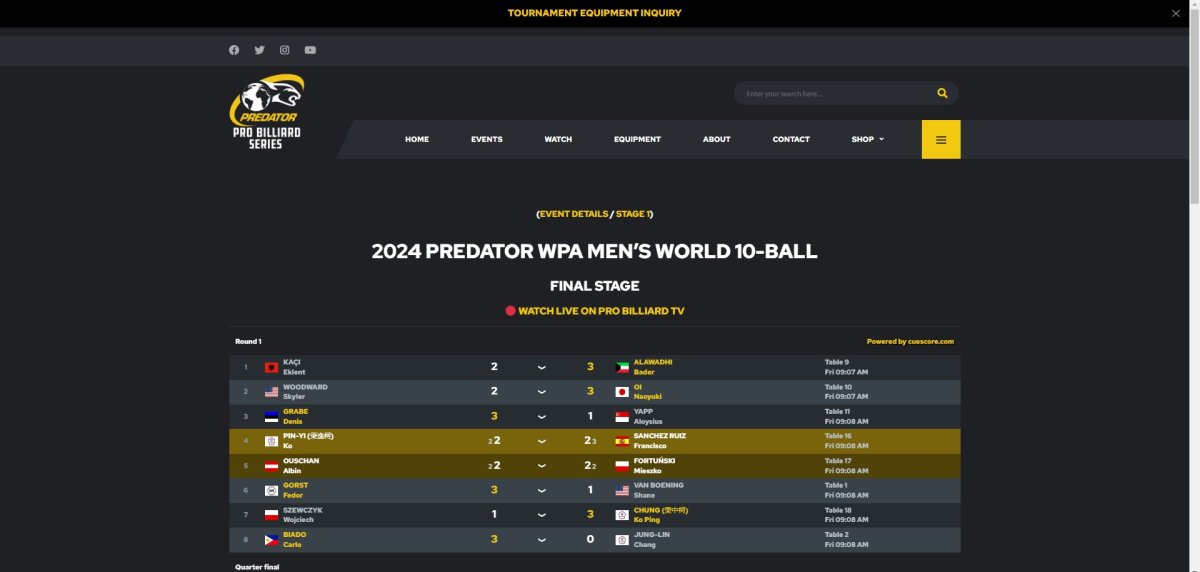Open the YouTube social icon
Screen dimensions: 1200x572
point(310,50)
